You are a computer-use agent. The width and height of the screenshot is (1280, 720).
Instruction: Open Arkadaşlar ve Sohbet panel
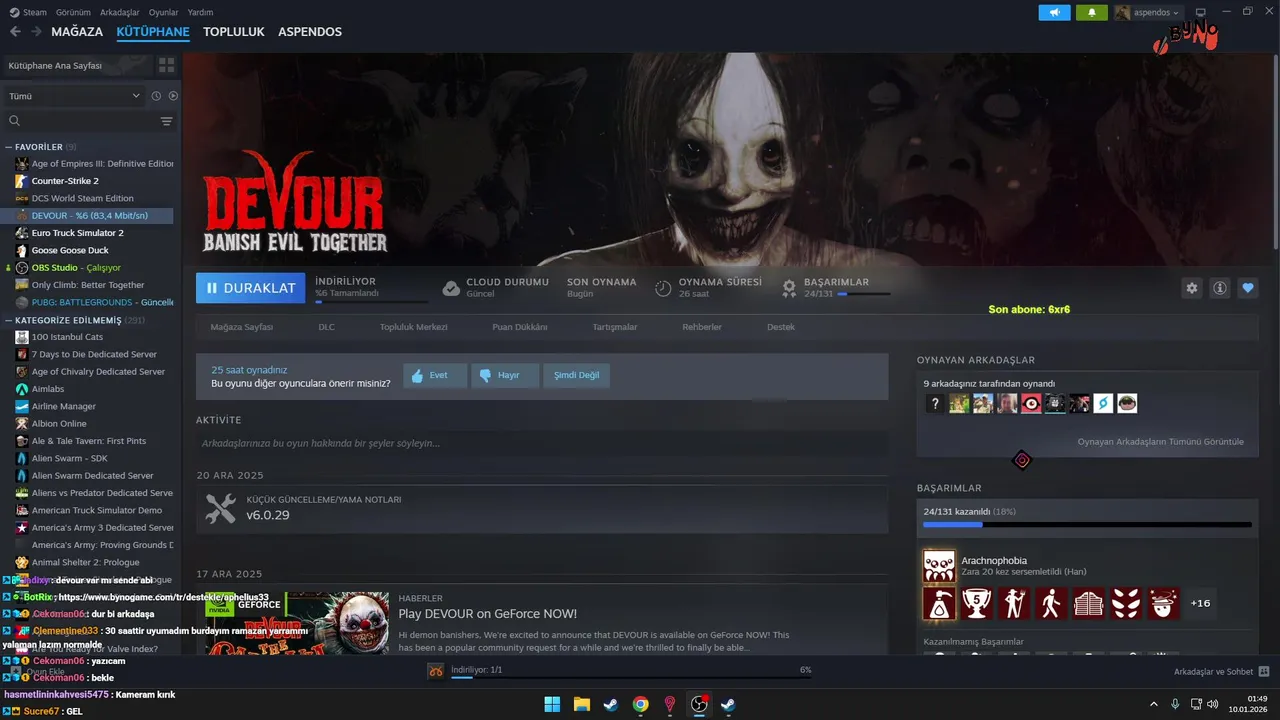(1221, 672)
